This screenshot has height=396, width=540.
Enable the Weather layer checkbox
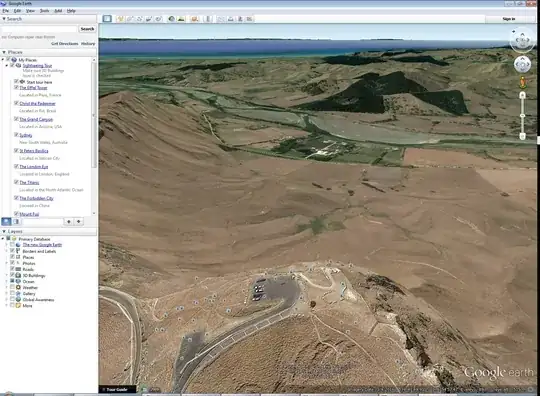point(12,287)
